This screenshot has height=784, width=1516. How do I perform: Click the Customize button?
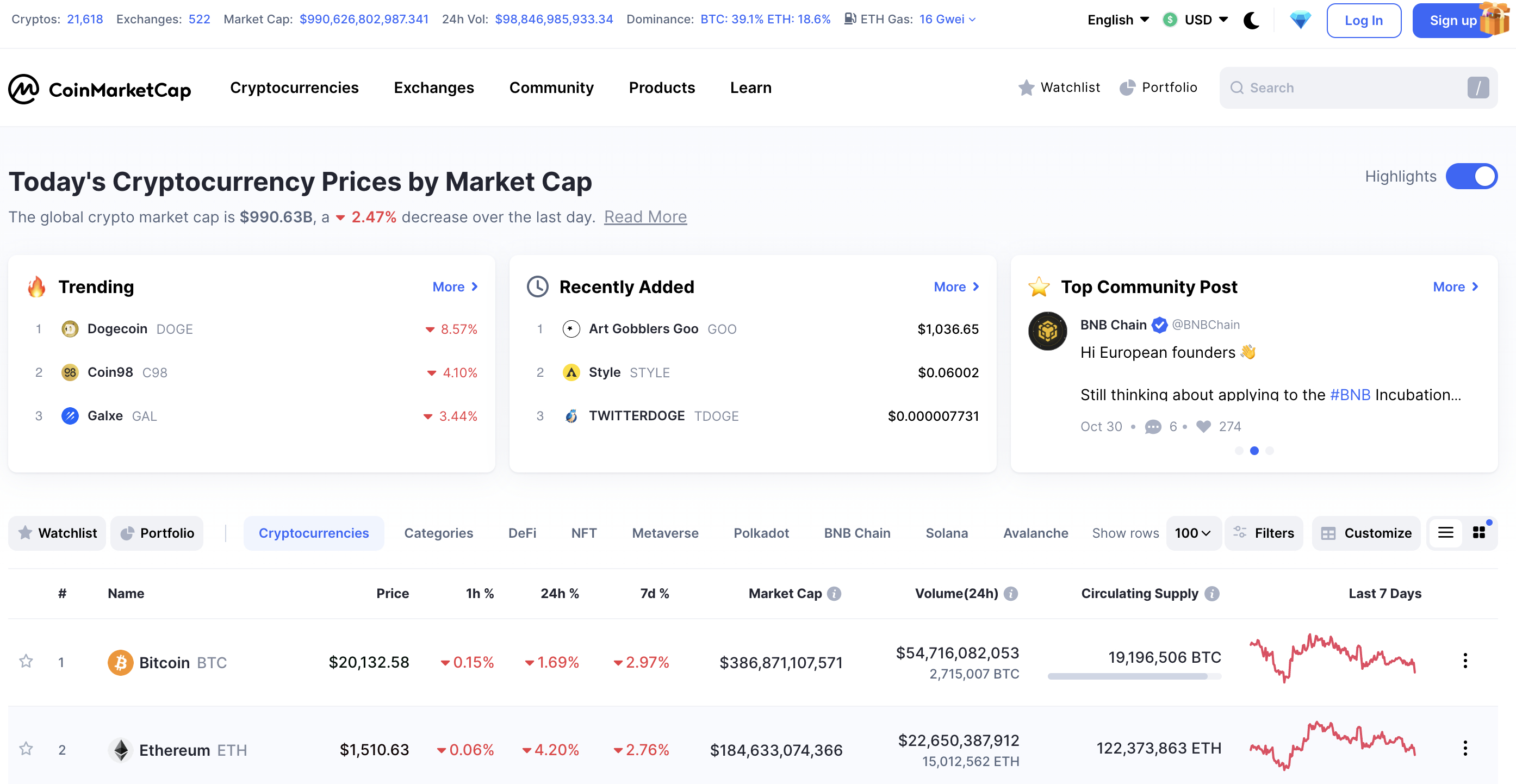click(1366, 533)
